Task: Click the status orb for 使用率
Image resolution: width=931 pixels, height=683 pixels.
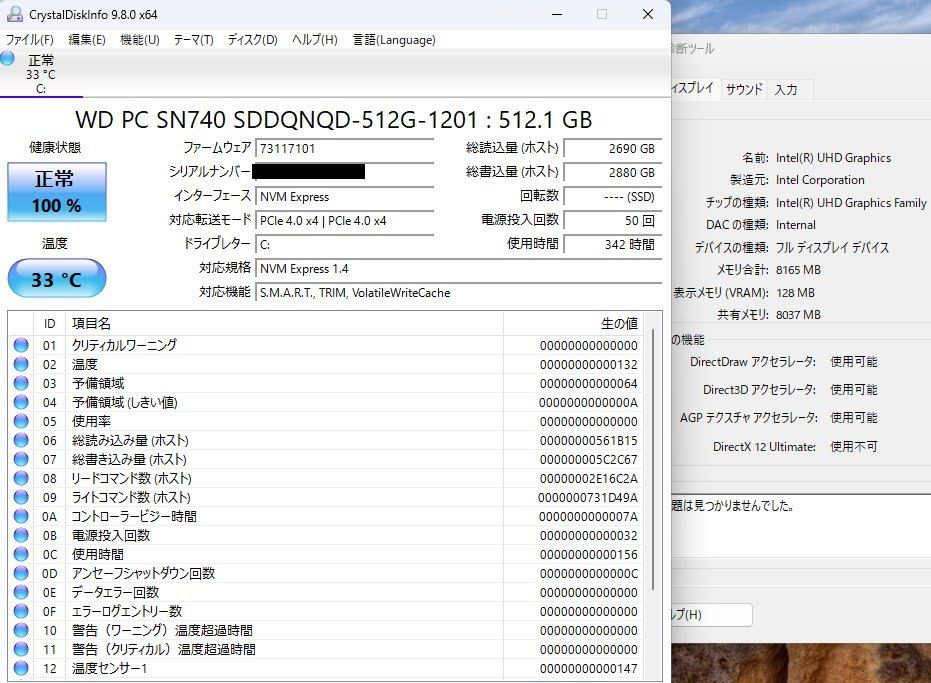Action: (21, 421)
